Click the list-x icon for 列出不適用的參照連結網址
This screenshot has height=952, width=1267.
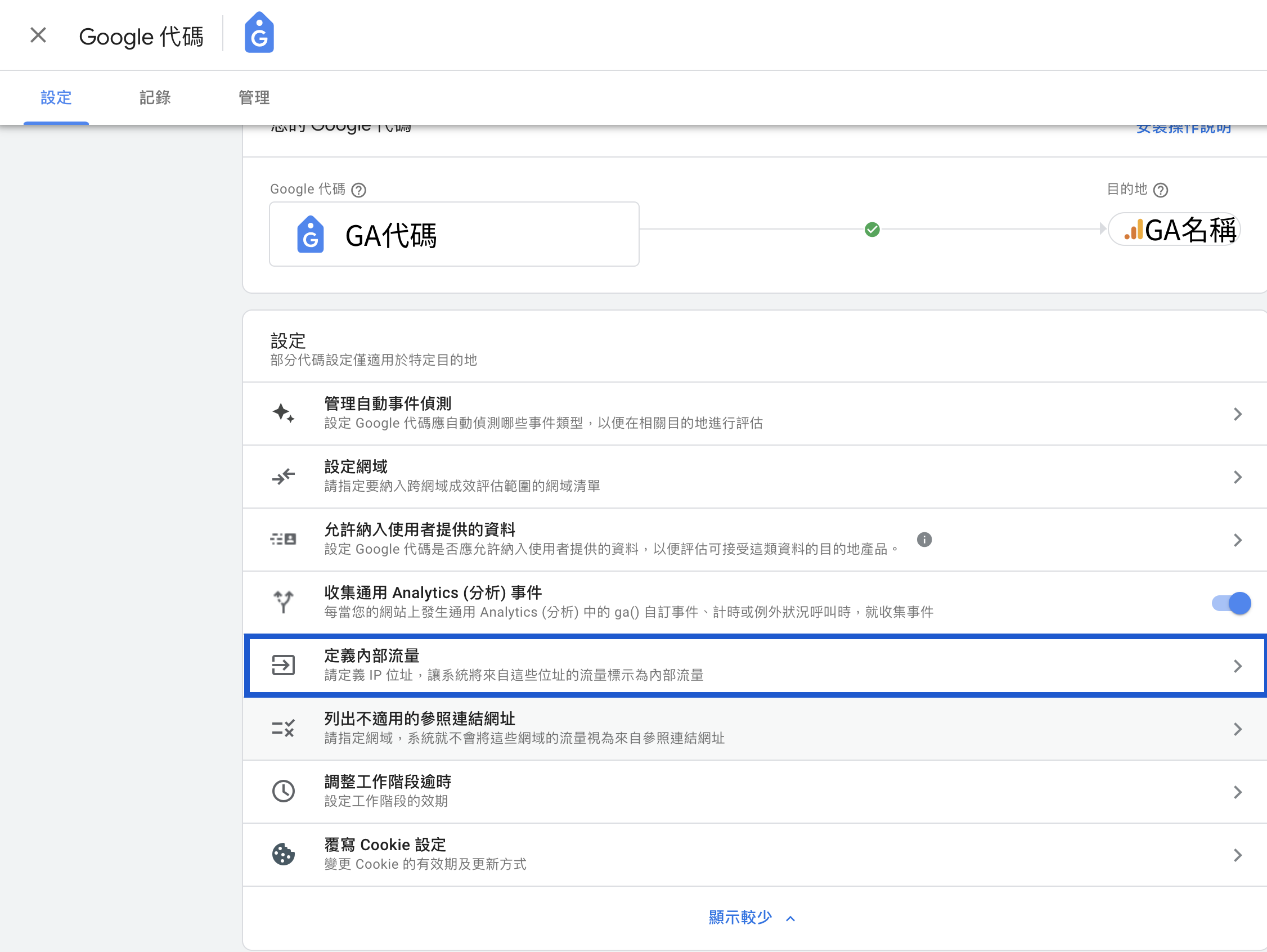click(x=284, y=729)
